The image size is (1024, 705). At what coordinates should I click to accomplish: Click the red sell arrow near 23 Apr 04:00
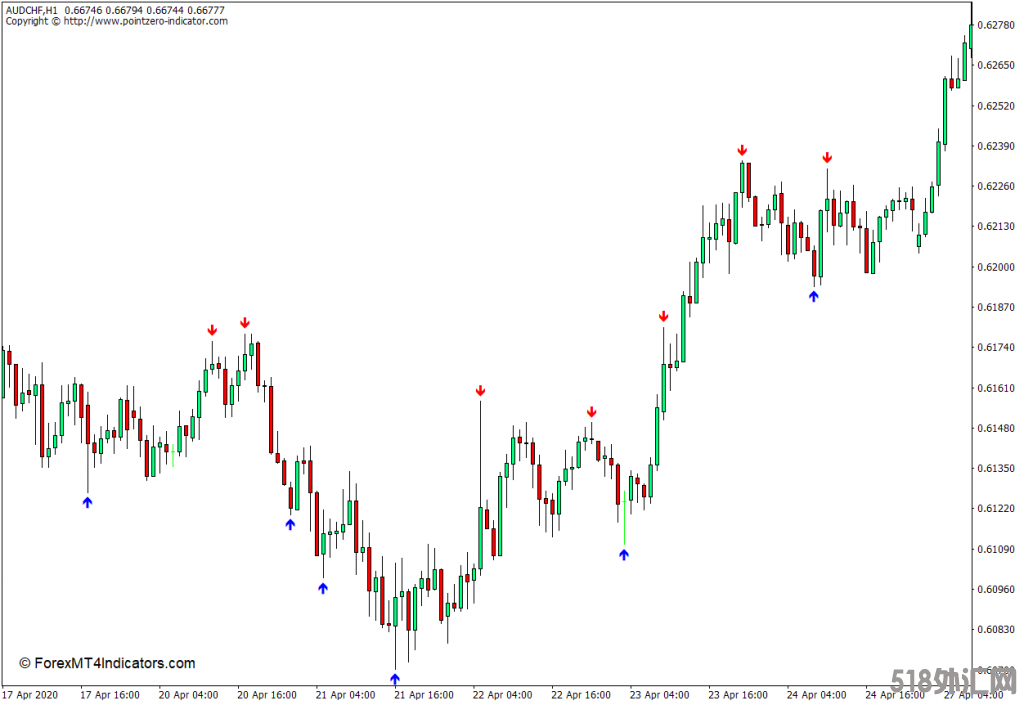pyautogui.click(x=663, y=317)
